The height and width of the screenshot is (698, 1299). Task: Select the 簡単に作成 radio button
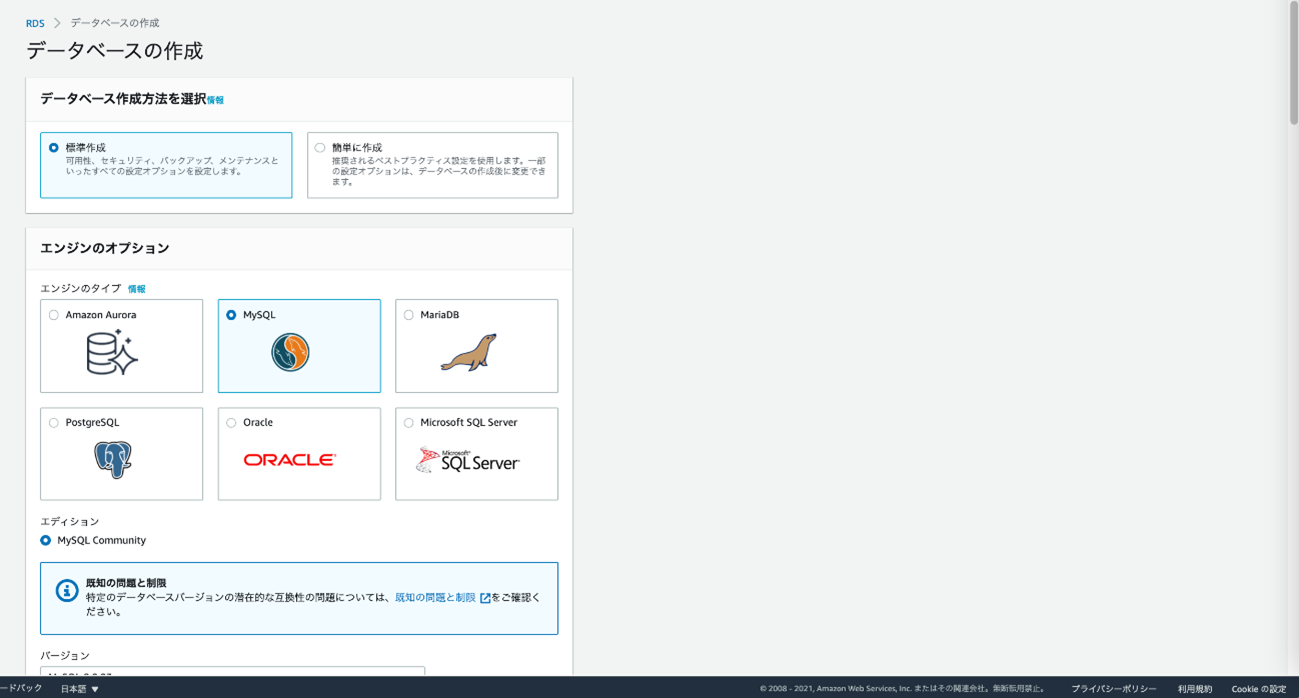(320, 148)
